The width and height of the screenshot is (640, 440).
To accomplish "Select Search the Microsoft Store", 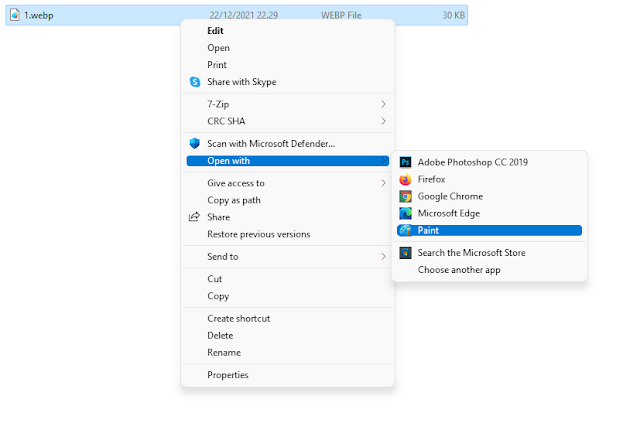I will (x=489, y=253).
